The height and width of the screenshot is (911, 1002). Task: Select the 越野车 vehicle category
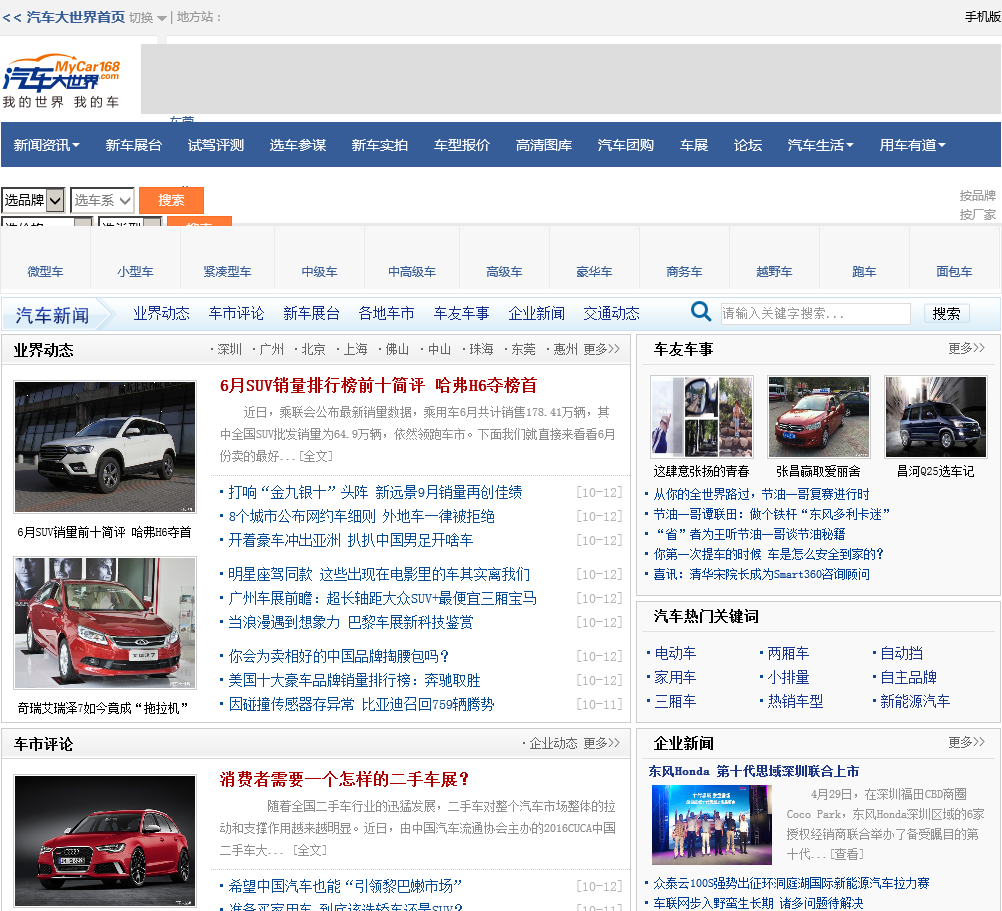(x=774, y=271)
